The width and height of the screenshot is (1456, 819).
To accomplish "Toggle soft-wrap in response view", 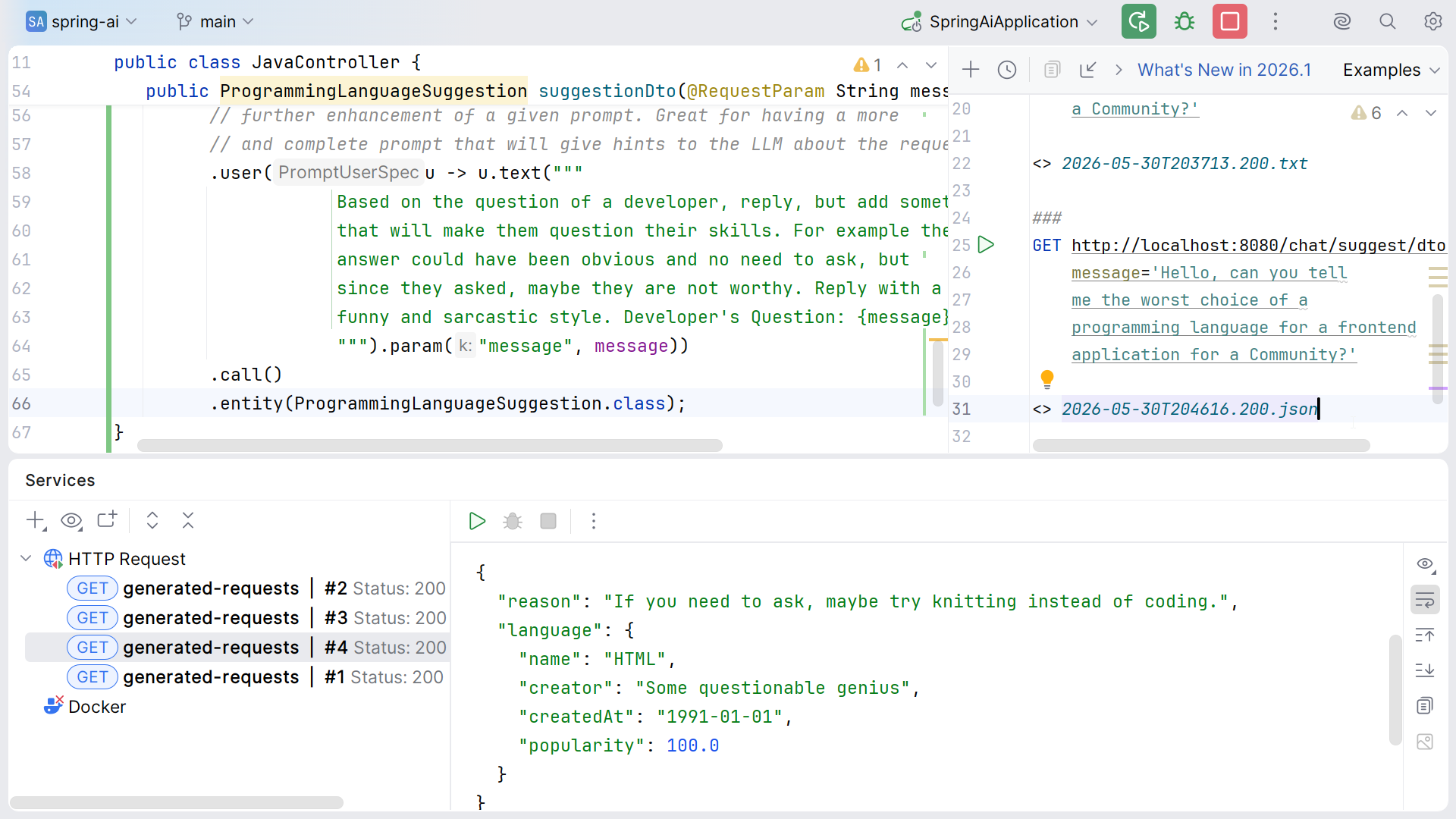I will 1425,600.
